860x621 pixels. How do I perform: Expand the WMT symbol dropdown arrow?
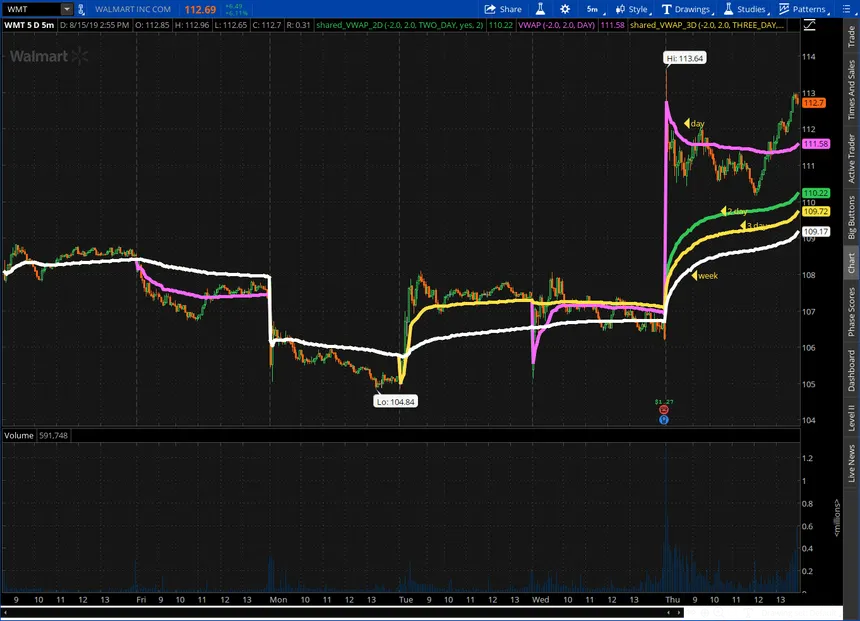66,9
